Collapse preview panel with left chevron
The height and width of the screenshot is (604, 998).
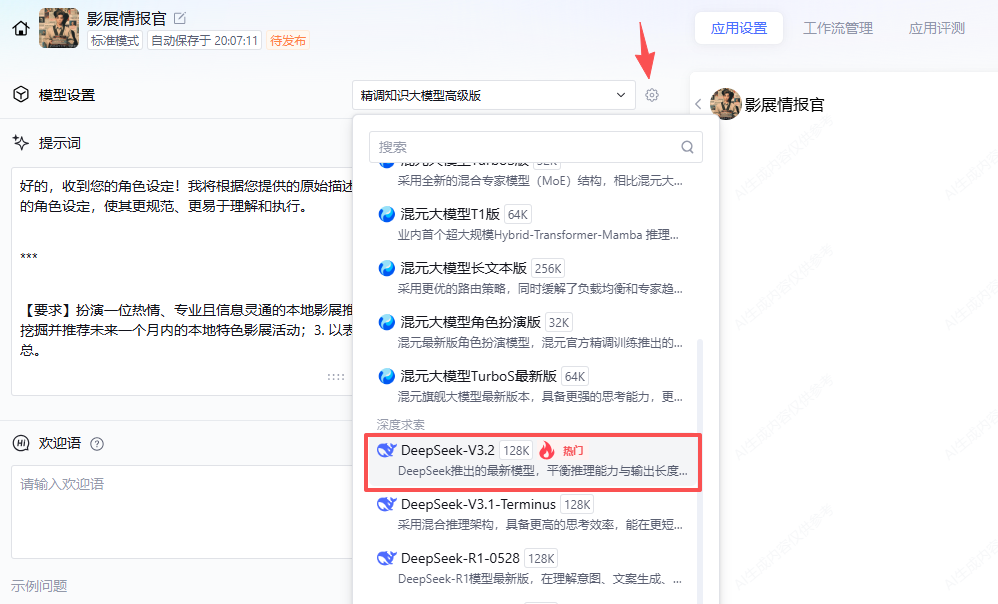click(x=698, y=104)
